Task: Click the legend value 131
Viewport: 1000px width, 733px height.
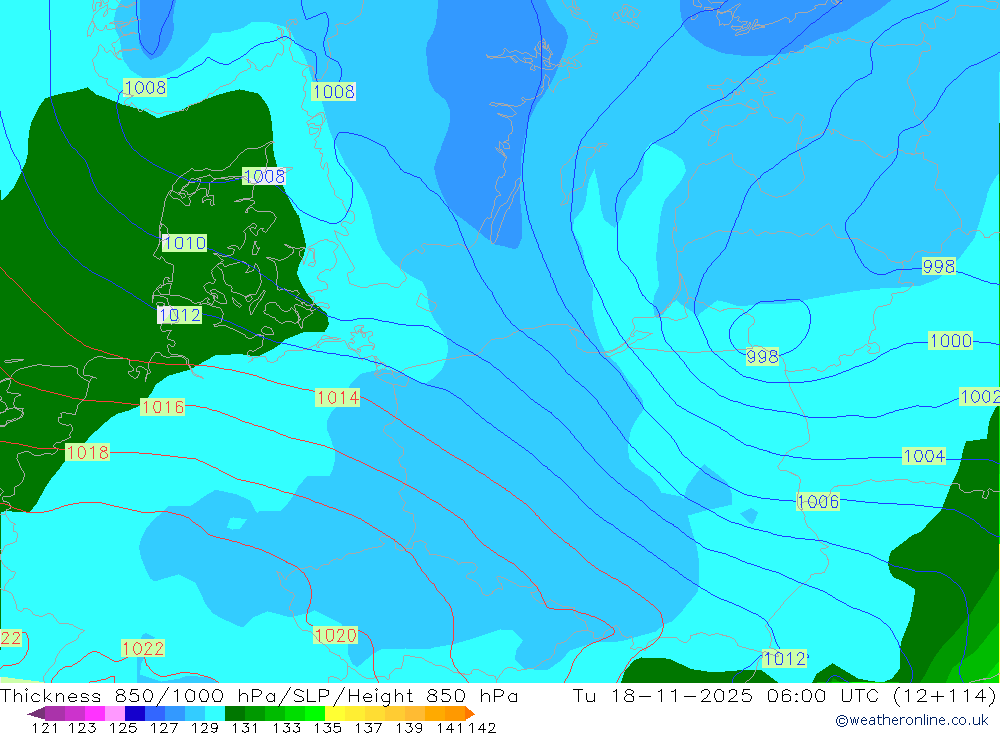Action: 244,728
